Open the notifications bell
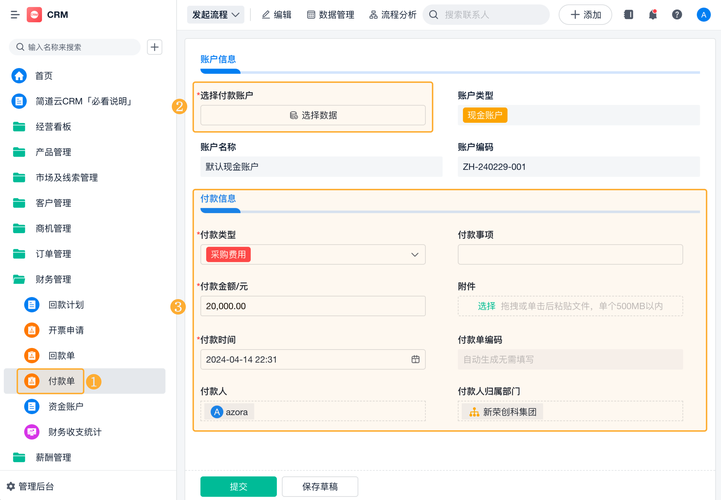Viewport: 721px width, 500px height. point(652,15)
